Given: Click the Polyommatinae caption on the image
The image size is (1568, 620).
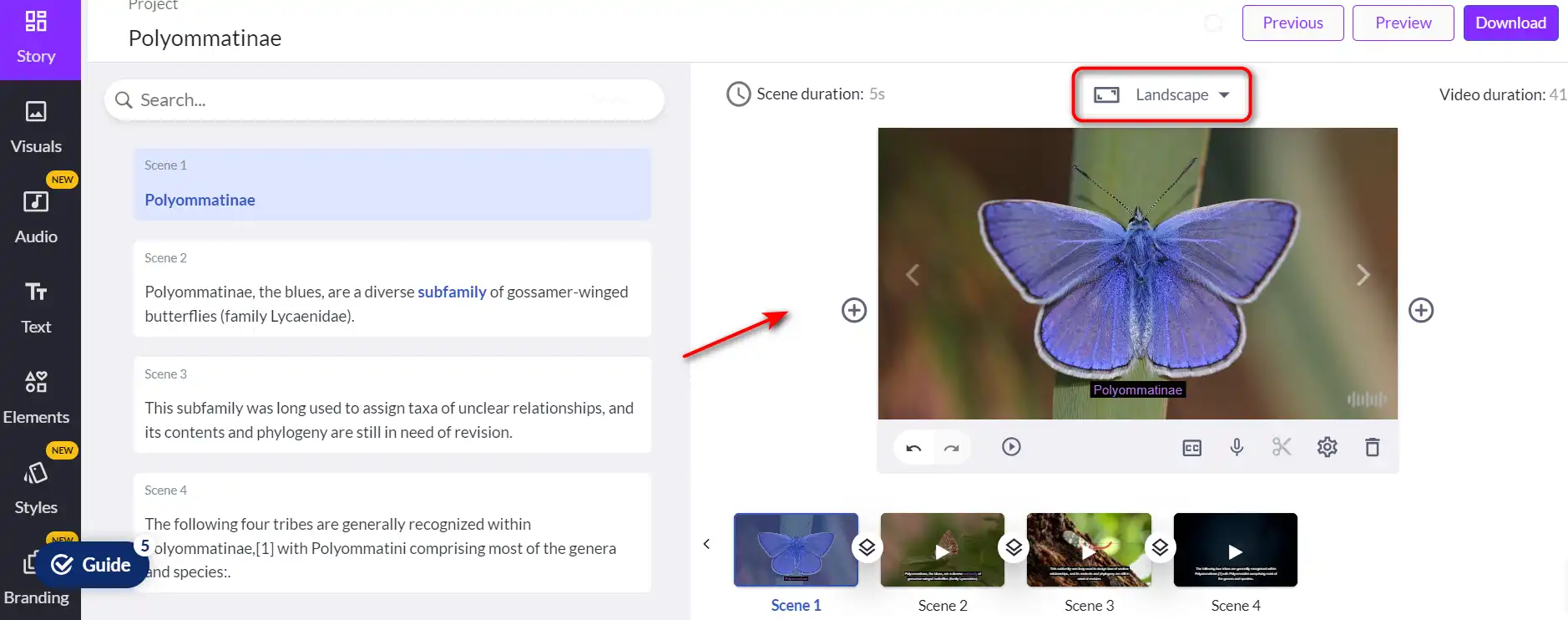Looking at the screenshot, I should pyautogui.click(x=1138, y=390).
